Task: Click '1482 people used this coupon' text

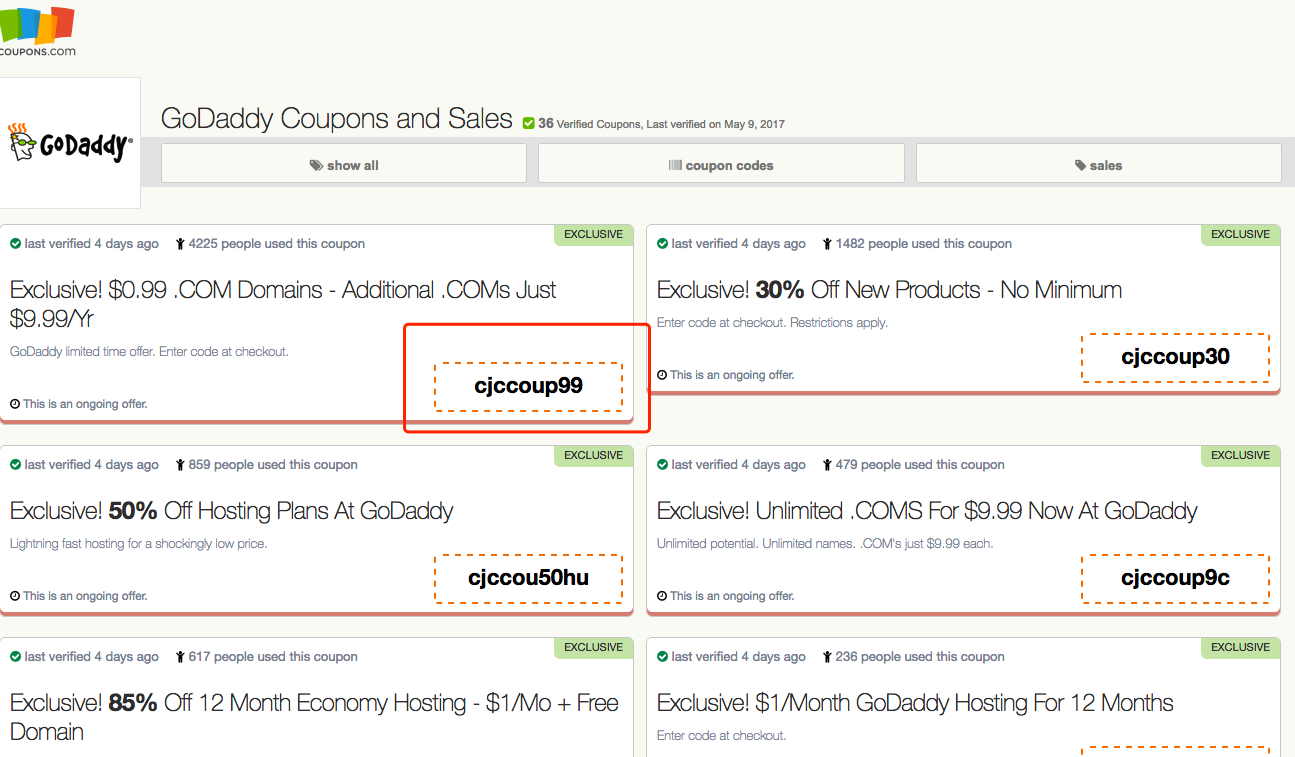Action: (x=924, y=244)
